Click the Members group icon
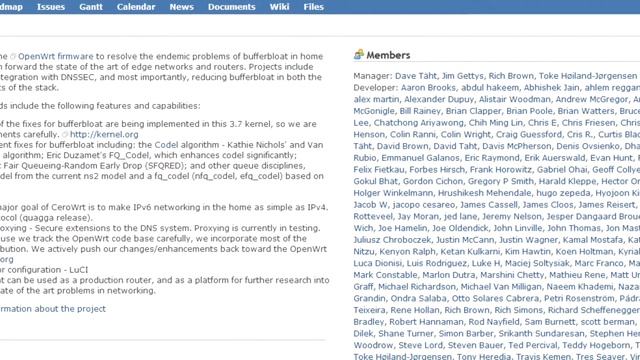 358,55
